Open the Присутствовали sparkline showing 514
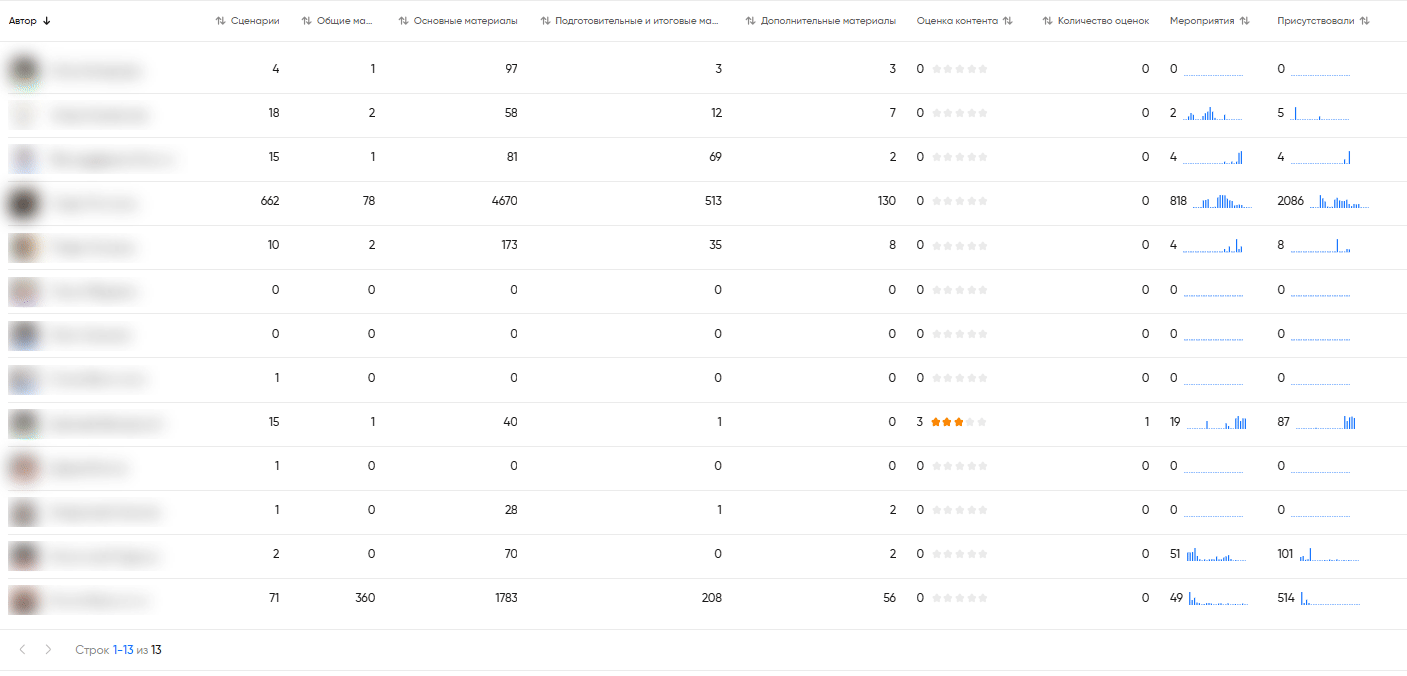Image resolution: width=1407 pixels, height=676 pixels. tap(1330, 599)
